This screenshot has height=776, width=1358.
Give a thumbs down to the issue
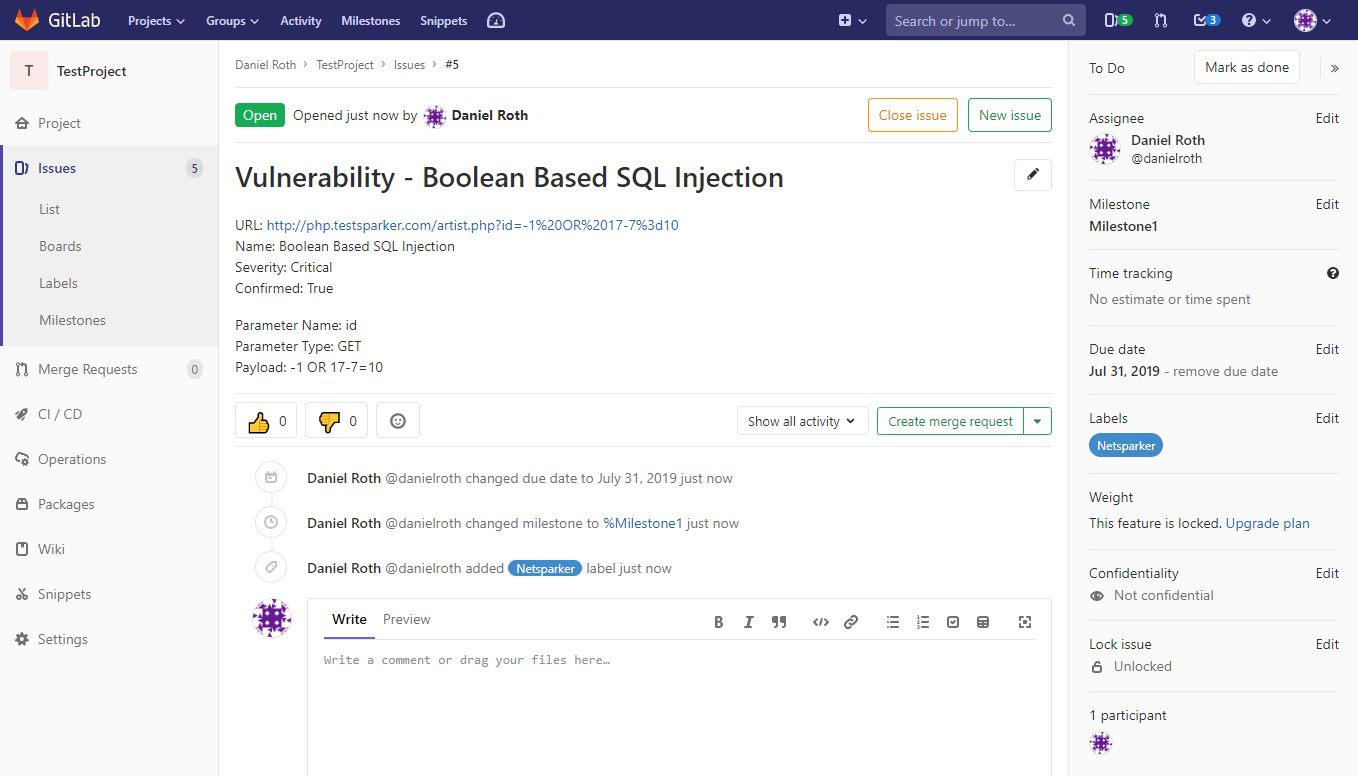click(335, 420)
